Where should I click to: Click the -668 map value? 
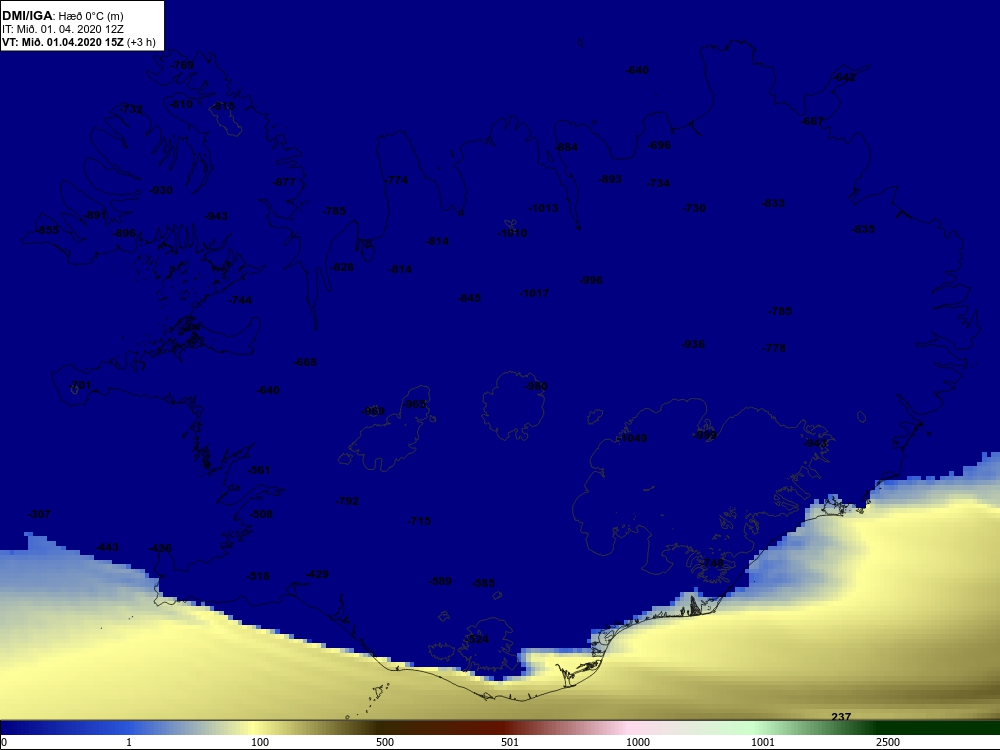point(305,362)
